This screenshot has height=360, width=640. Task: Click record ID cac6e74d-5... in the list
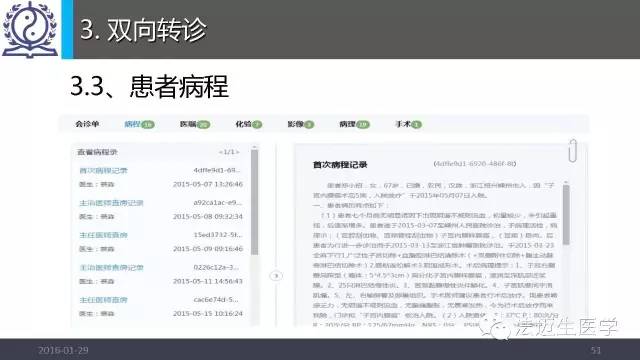pyautogui.click(x=216, y=300)
